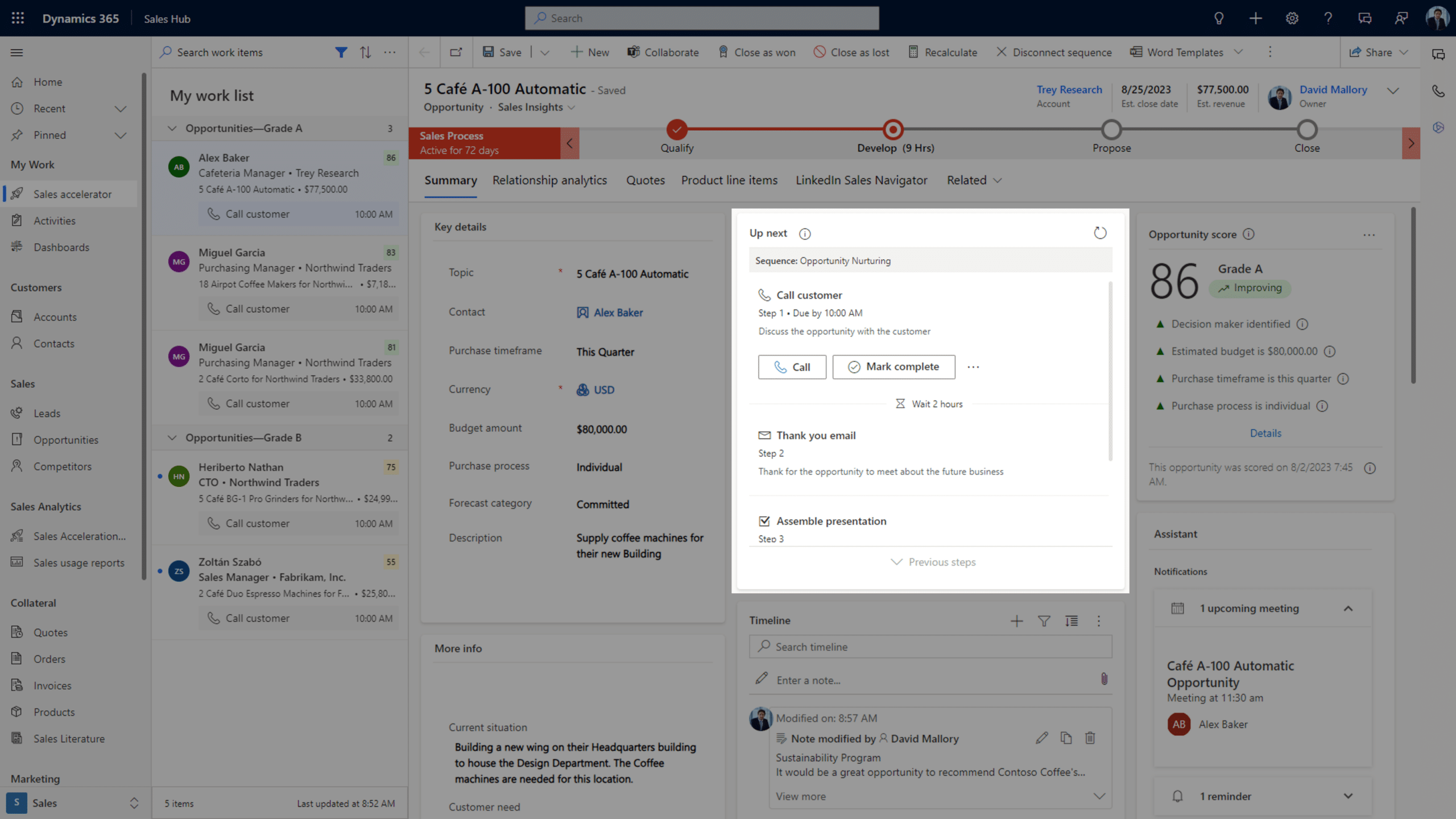Collapse the Opportunities—Grade B group
This screenshot has width=1456, height=819.
[172, 438]
